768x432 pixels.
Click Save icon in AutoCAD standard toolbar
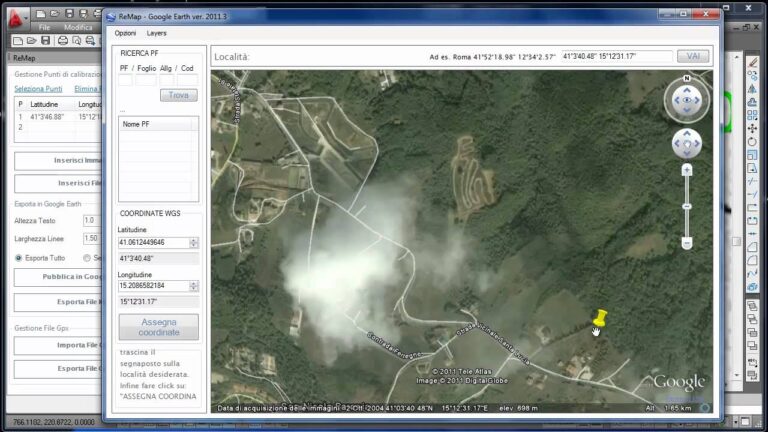[x=46, y=41]
